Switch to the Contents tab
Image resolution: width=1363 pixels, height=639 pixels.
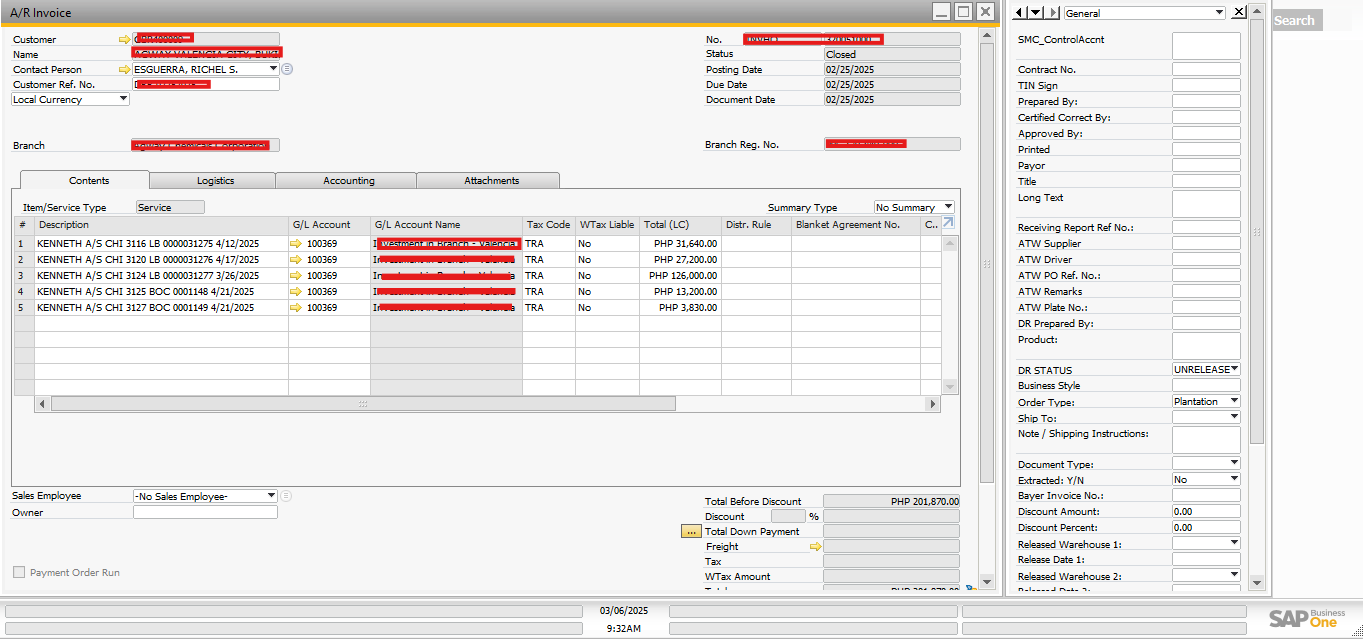[89, 181]
